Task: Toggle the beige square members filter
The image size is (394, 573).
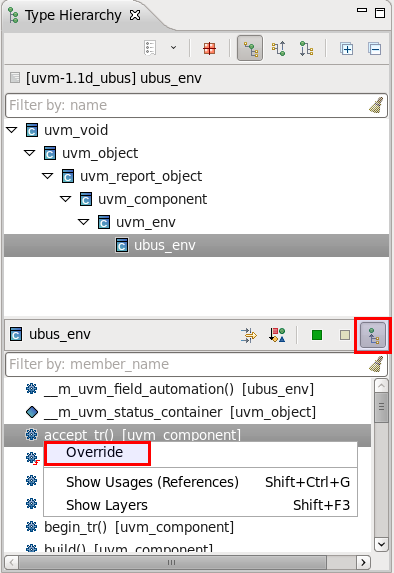Action: click(345, 335)
